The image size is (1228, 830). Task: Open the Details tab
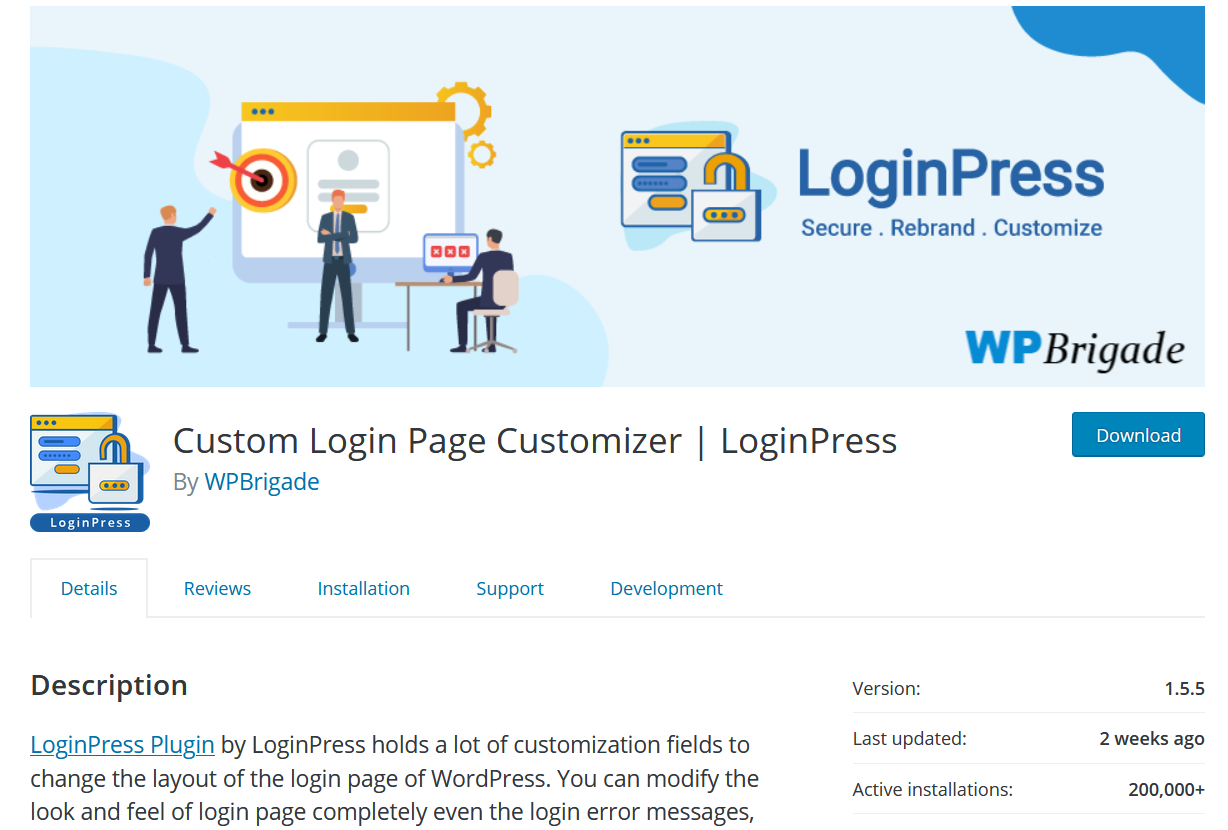(89, 588)
